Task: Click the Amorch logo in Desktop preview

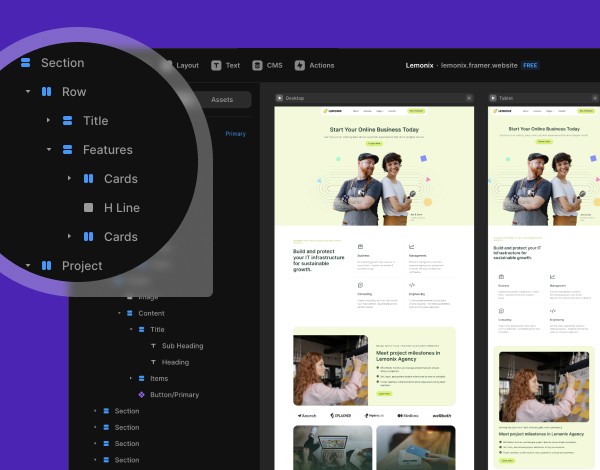Action: tap(307, 416)
